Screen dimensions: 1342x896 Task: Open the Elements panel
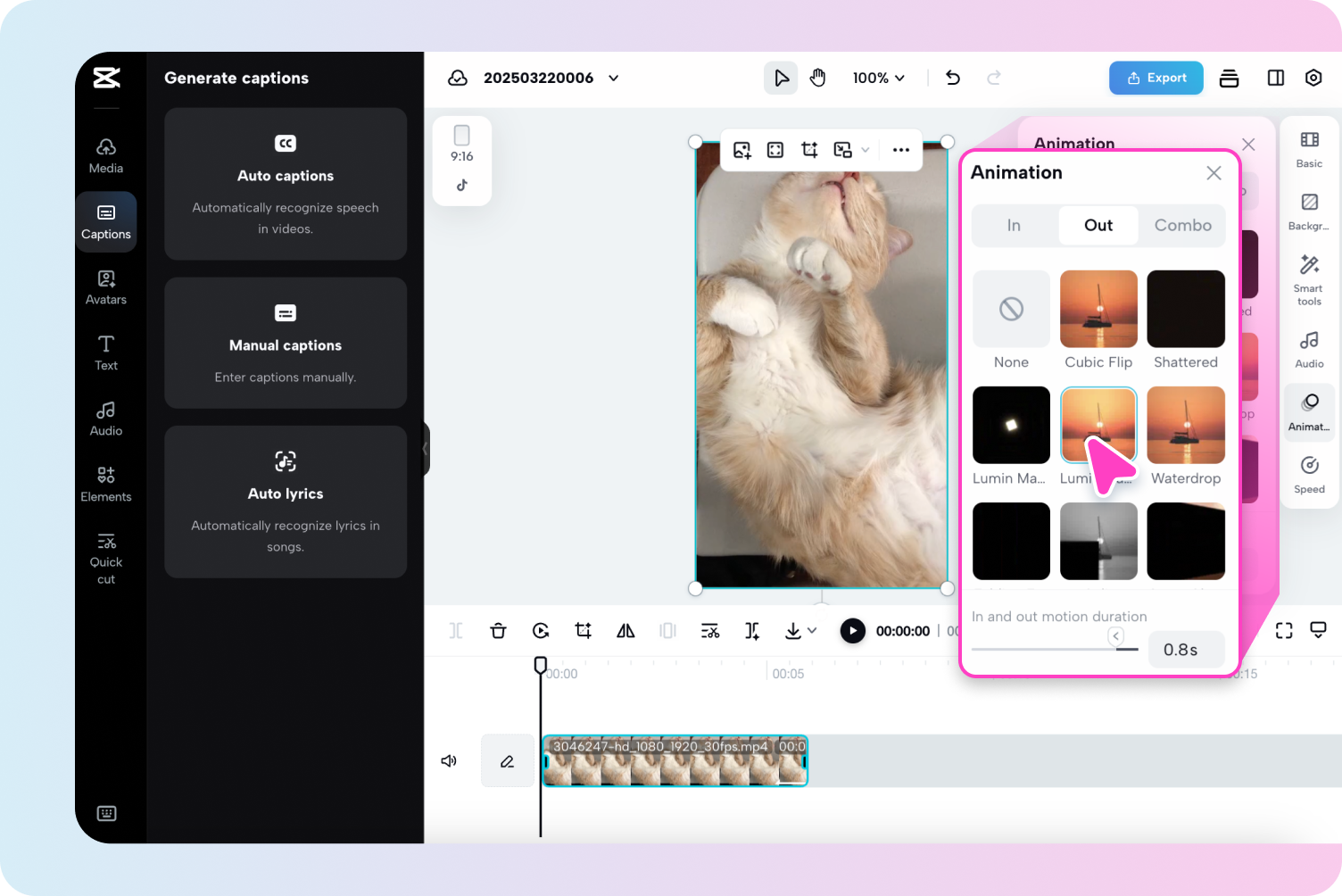click(106, 483)
